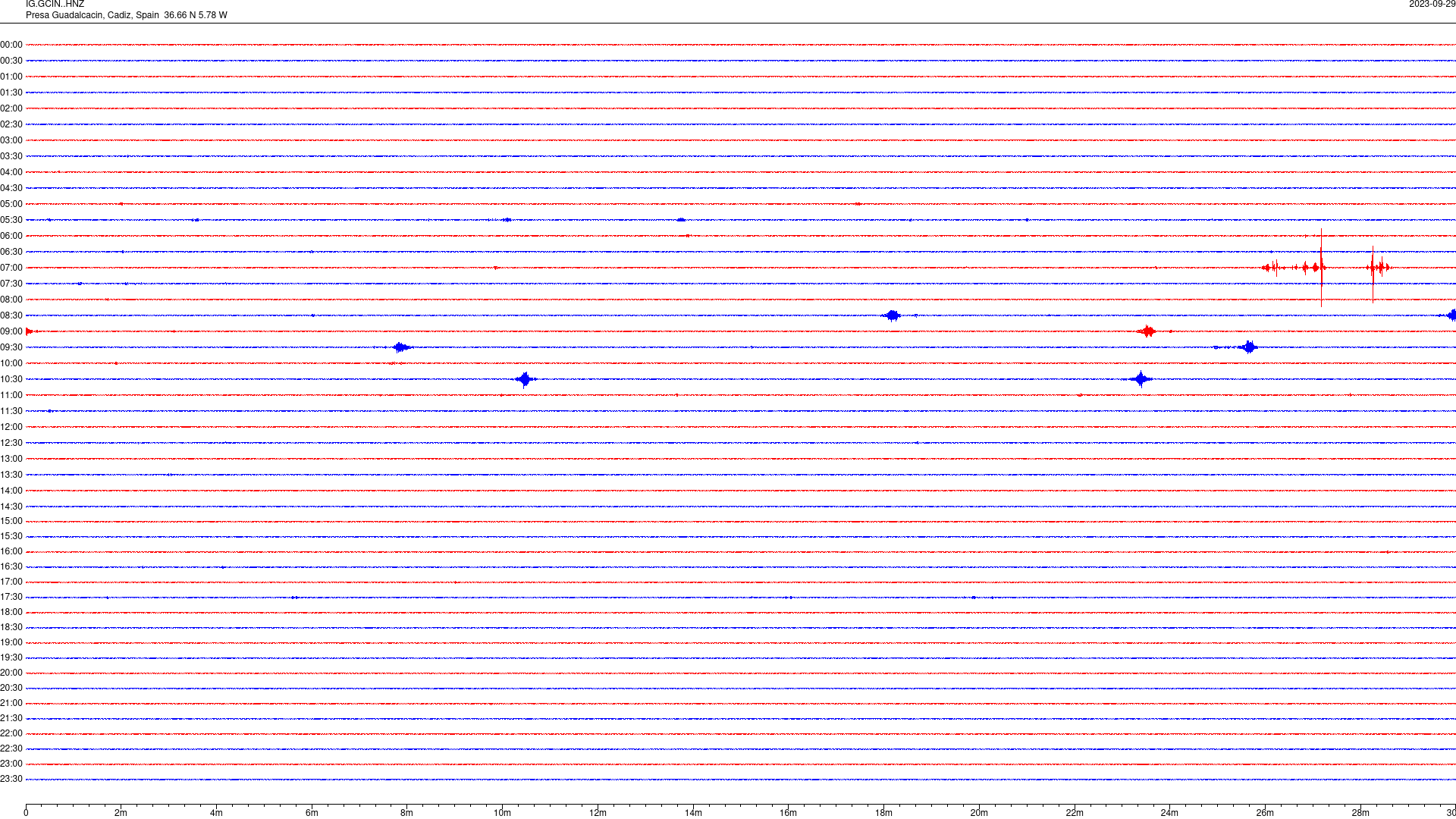Image resolution: width=1456 pixels, height=819 pixels.
Task: Click the blue event burst on the 09:30 trace near 8m
Action: click(402, 347)
